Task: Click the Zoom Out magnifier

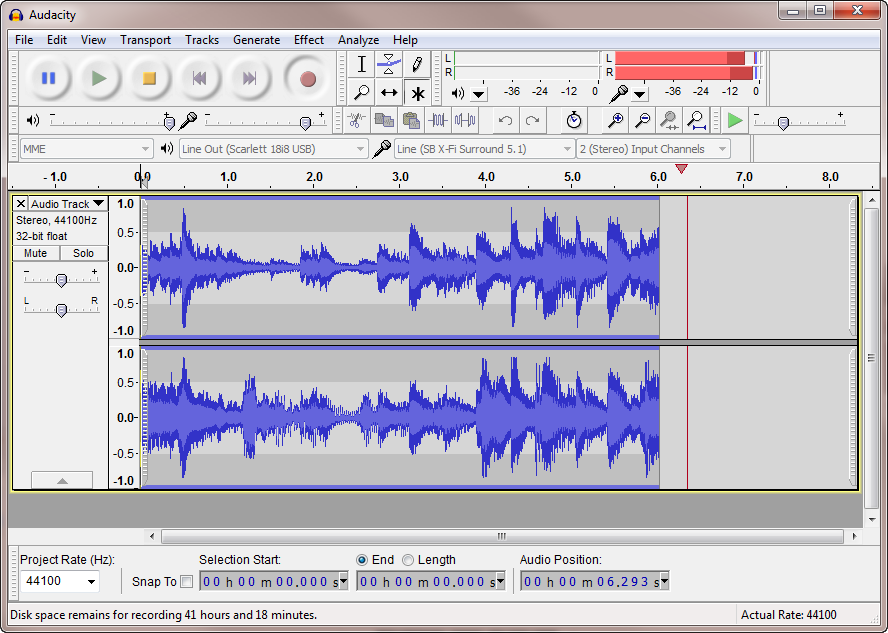Action: click(642, 120)
